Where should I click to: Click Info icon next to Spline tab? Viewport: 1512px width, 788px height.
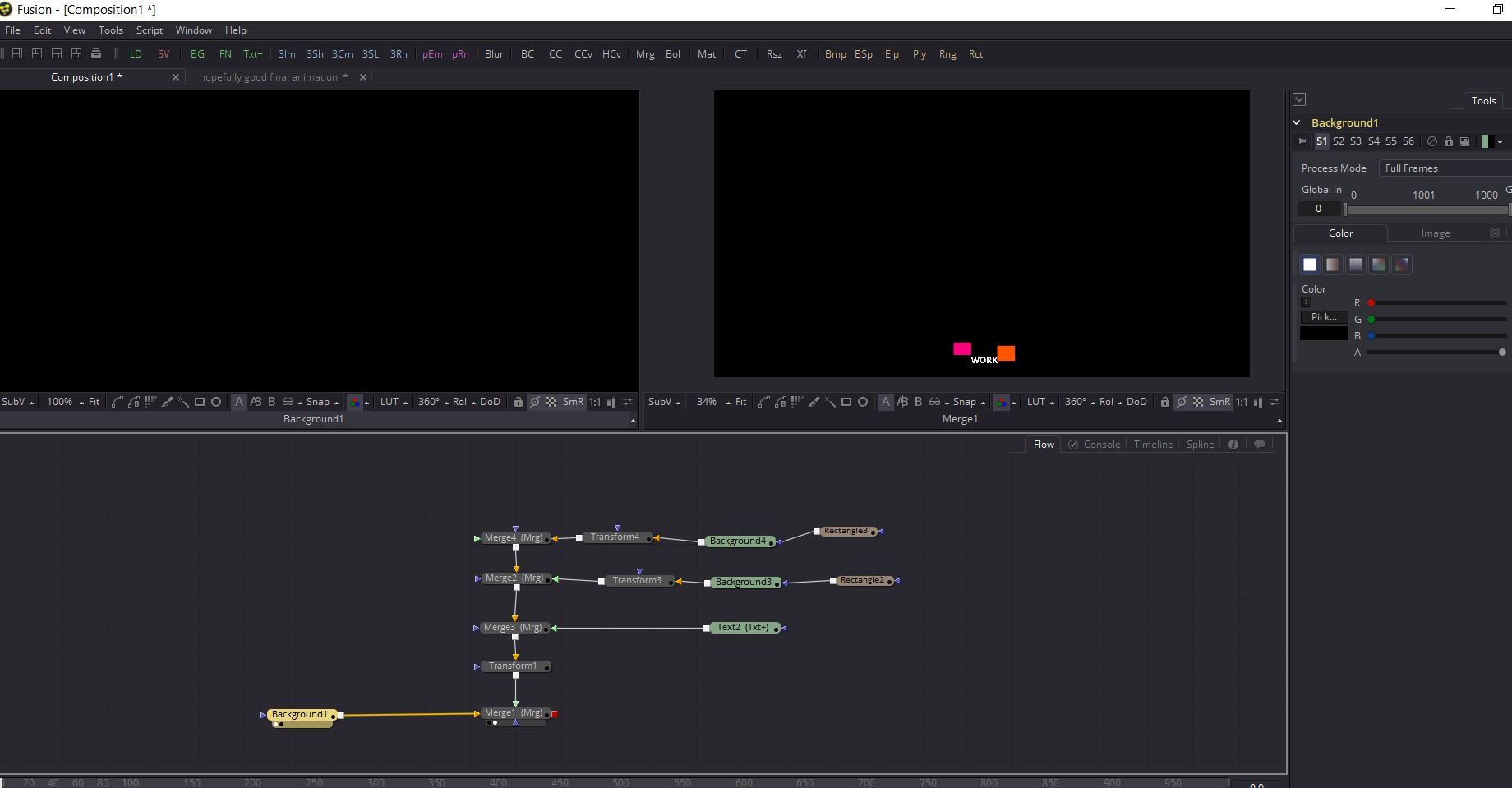click(x=1233, y=445)
